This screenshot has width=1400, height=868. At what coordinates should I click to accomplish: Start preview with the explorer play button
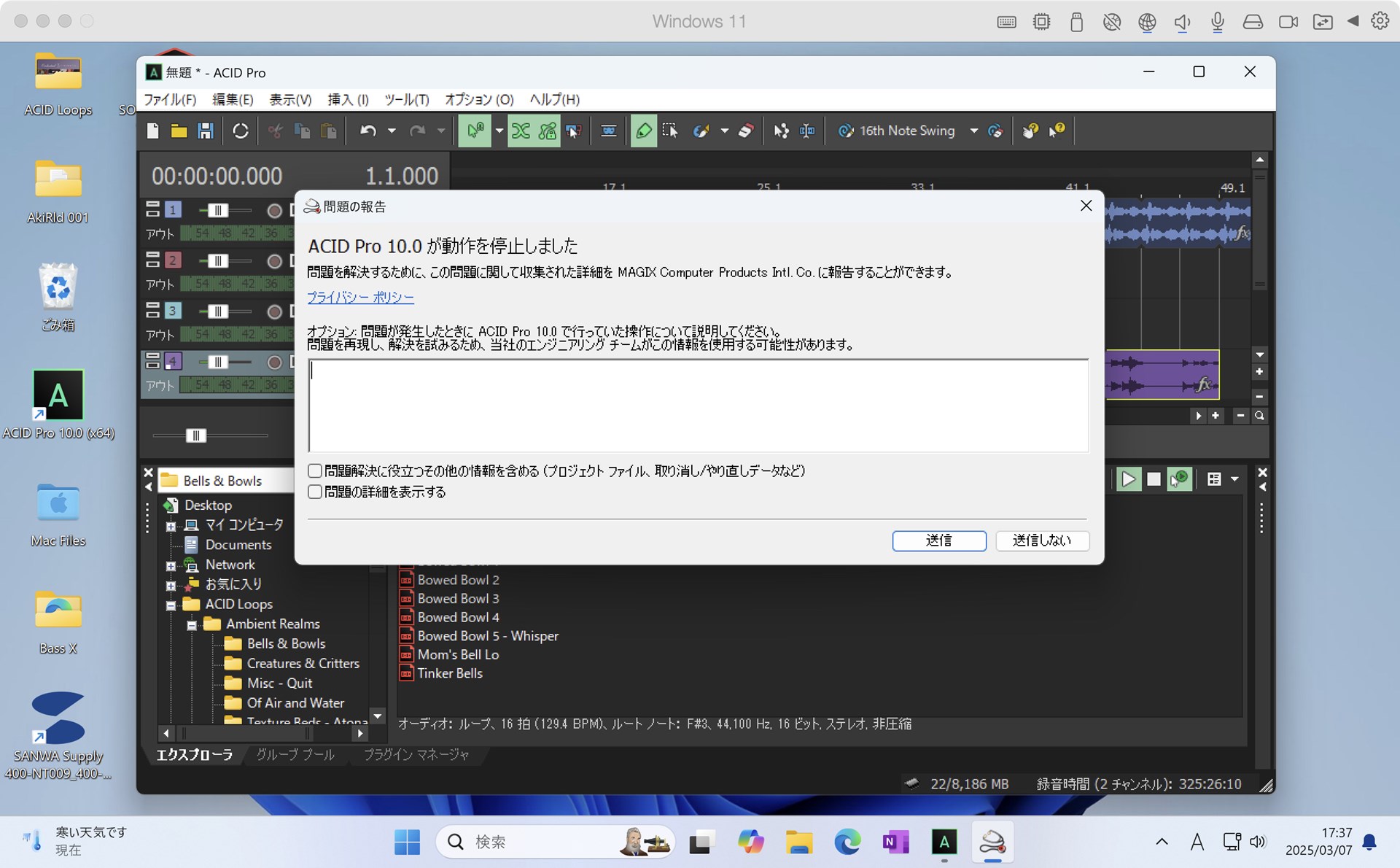pyautogui.click(x=1128, y=479)
